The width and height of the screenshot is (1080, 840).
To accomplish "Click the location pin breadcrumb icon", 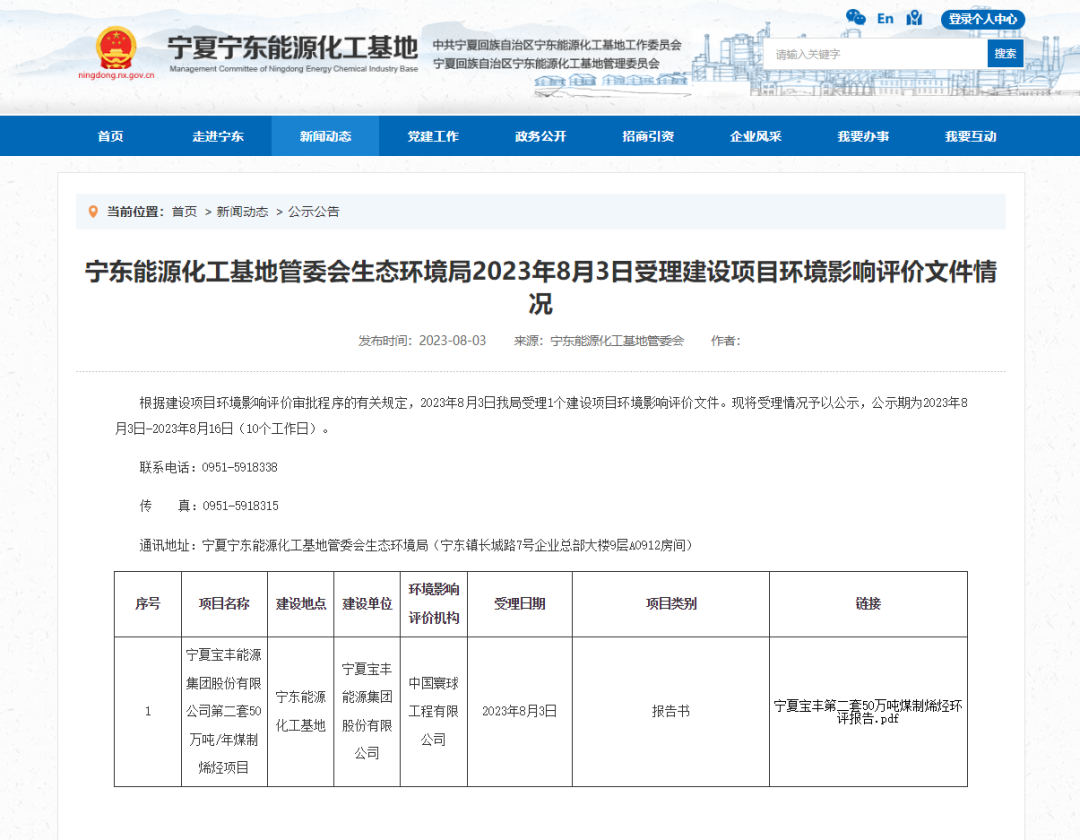I will (x=93, y=211).
